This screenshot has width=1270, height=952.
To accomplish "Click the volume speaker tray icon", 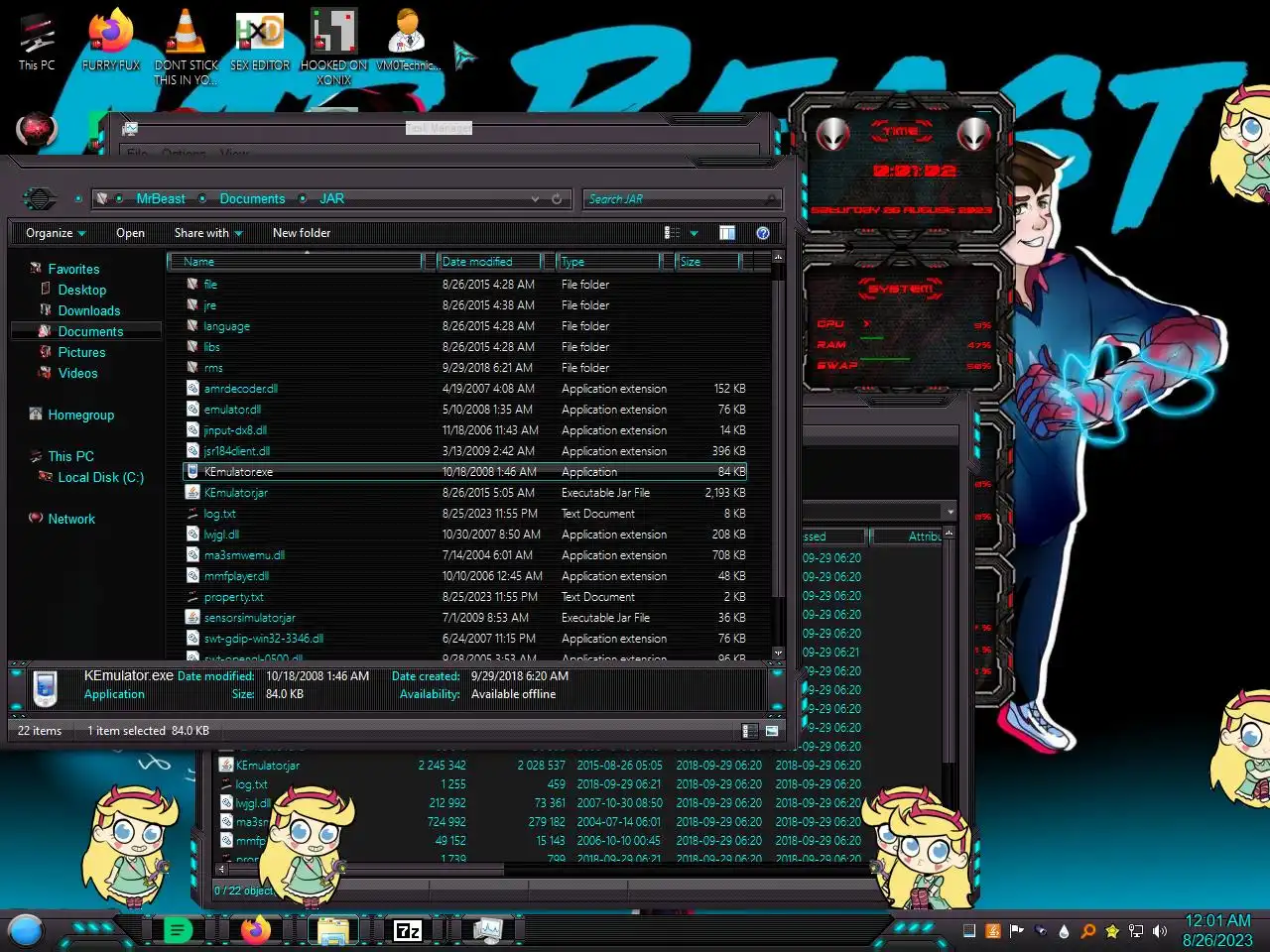I will click(x=1160, y=931).
